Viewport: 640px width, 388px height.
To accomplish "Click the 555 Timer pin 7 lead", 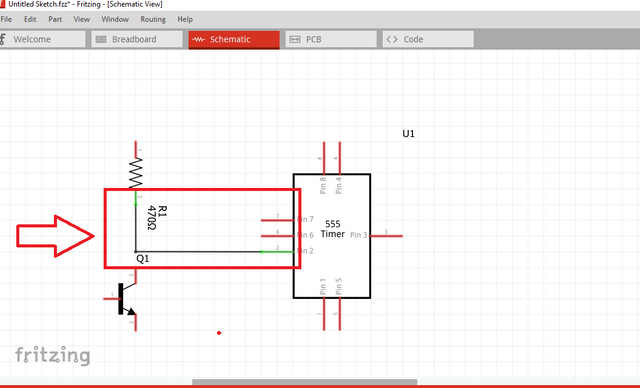I will point(277,220).
